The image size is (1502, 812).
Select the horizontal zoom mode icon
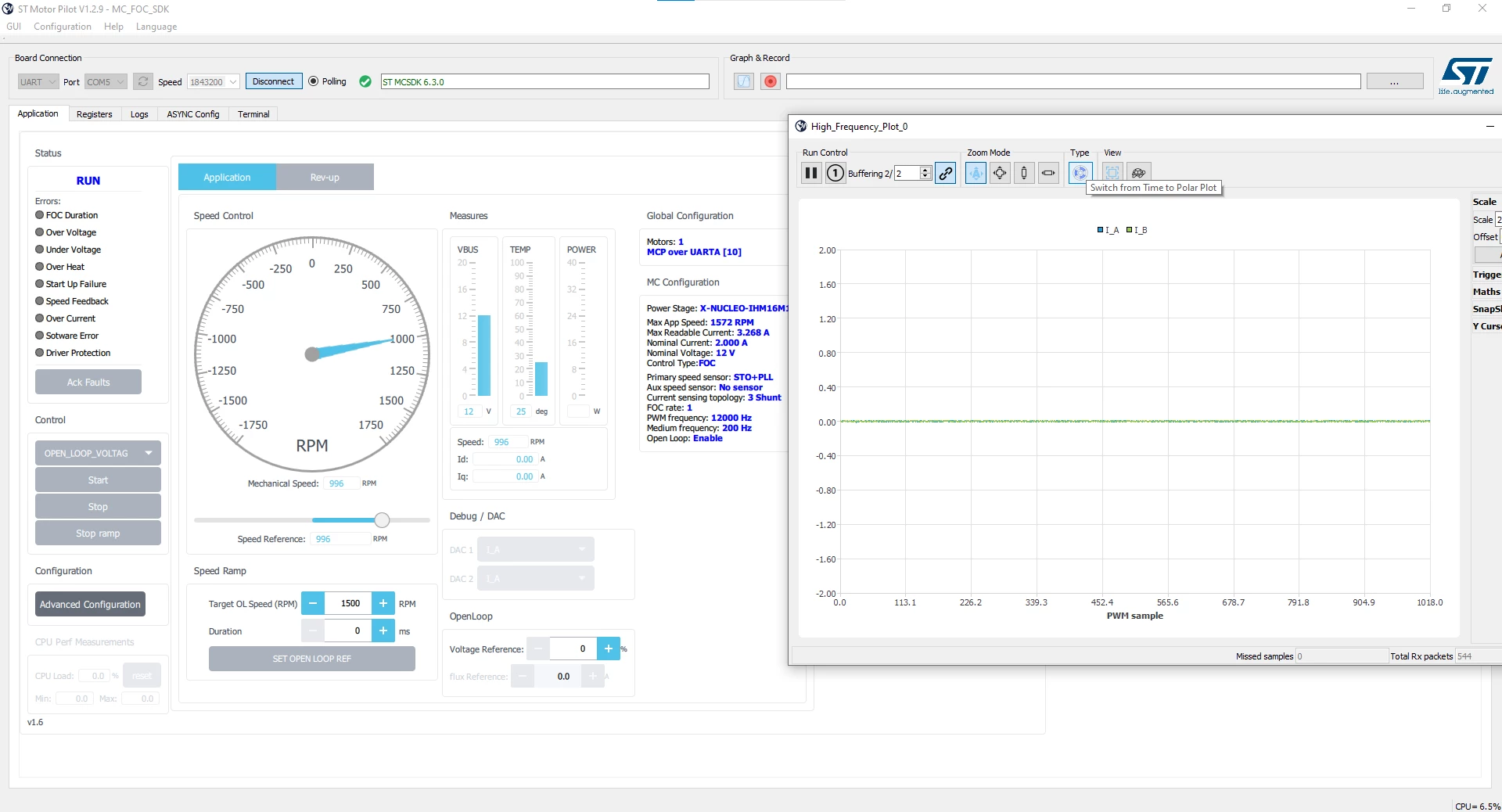pos(1048,173)
